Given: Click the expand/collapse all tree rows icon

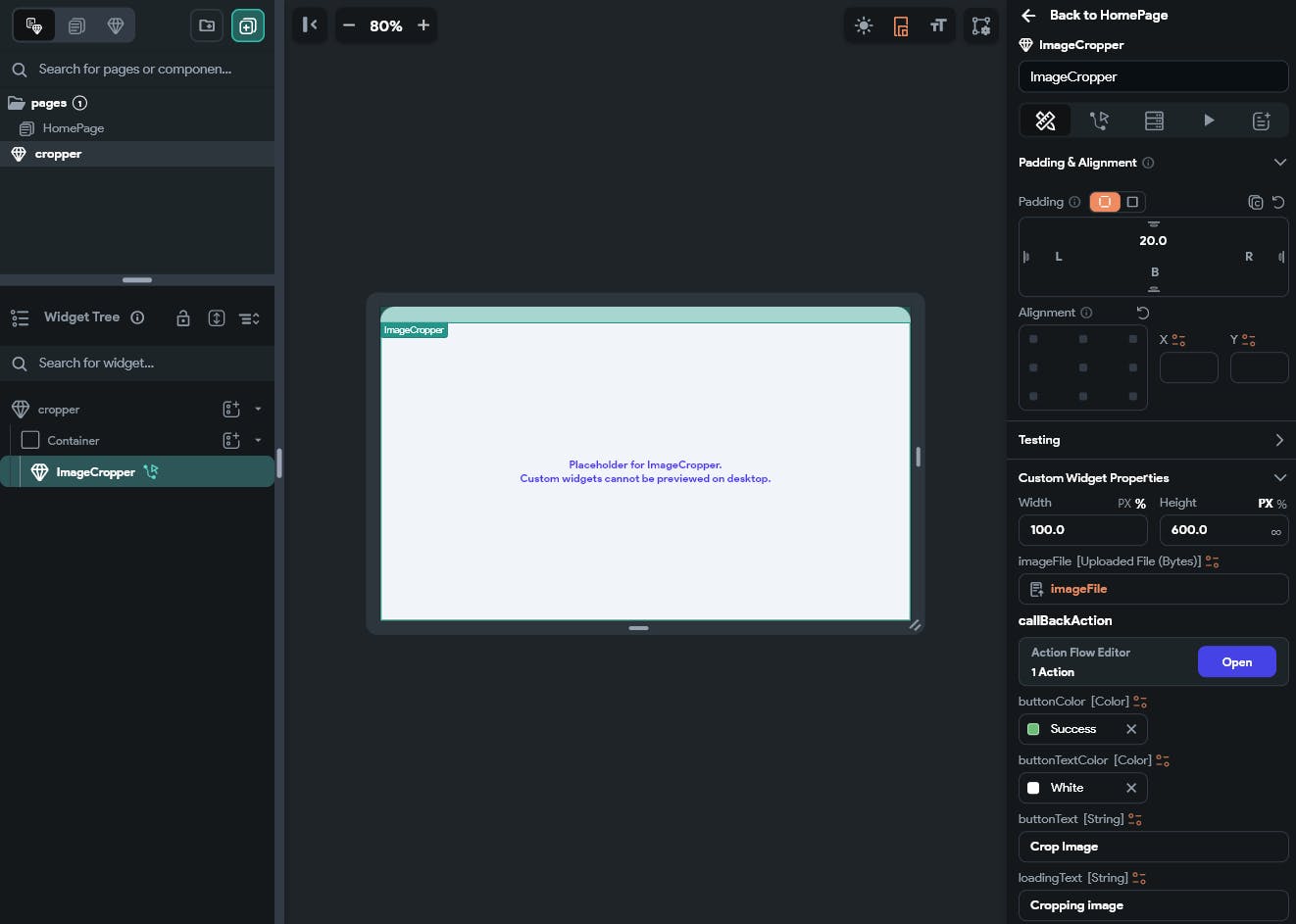Looking at the screenshot, I should (249, 318).
